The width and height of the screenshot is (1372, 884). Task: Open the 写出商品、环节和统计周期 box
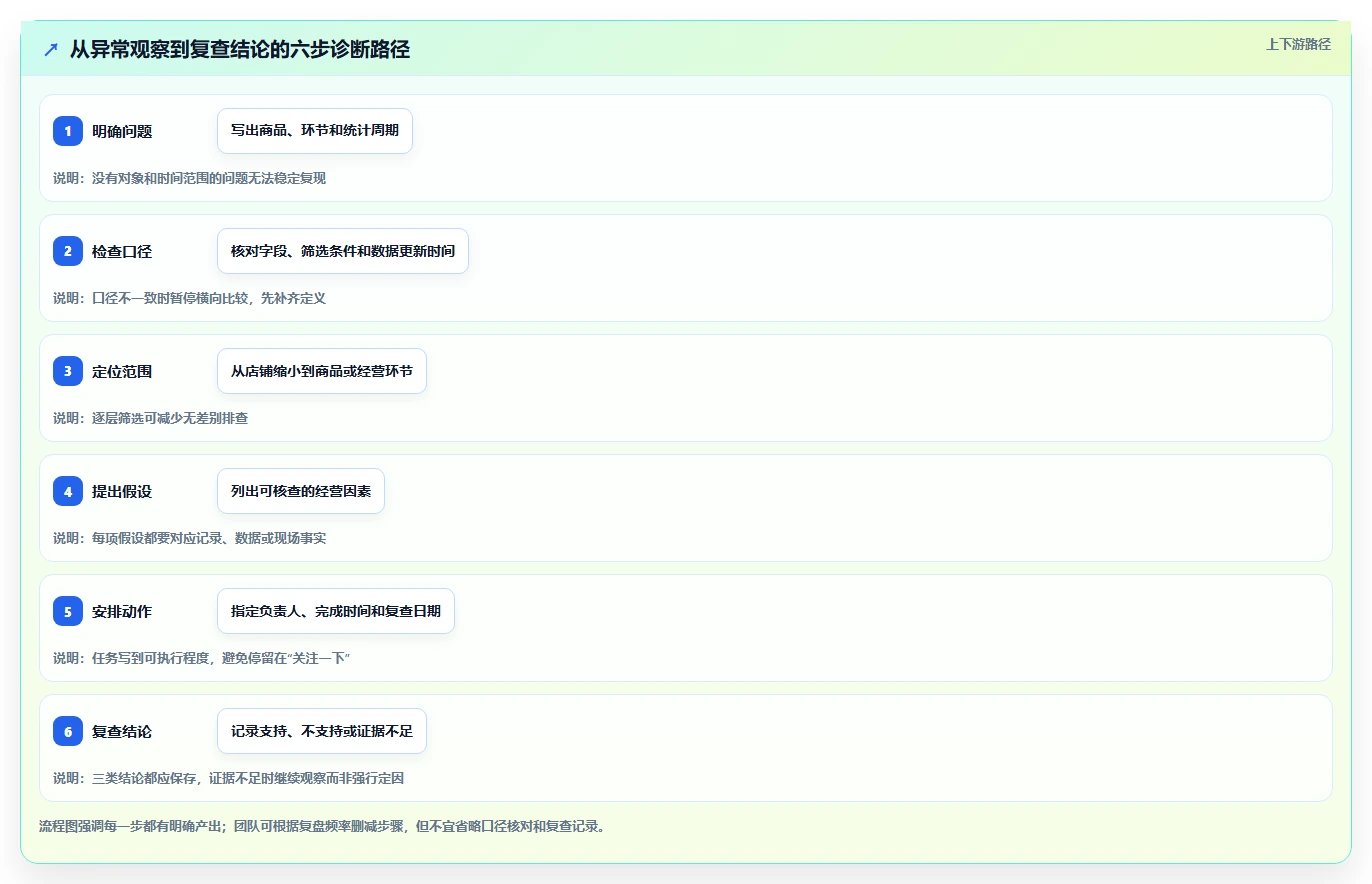click(x=315, y=131)
